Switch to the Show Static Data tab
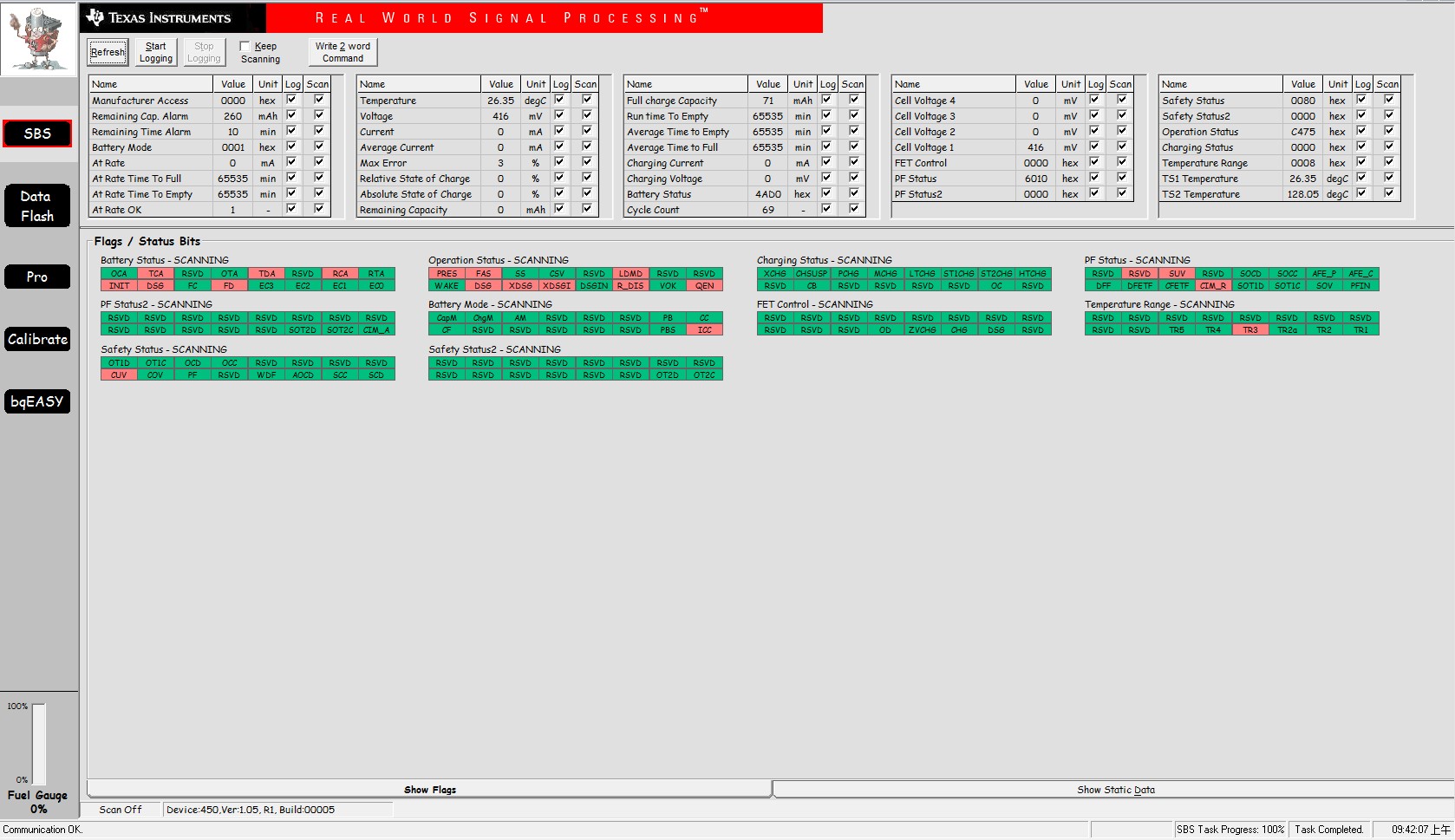Screen dimensions: 1455x840 (1115, 789)
